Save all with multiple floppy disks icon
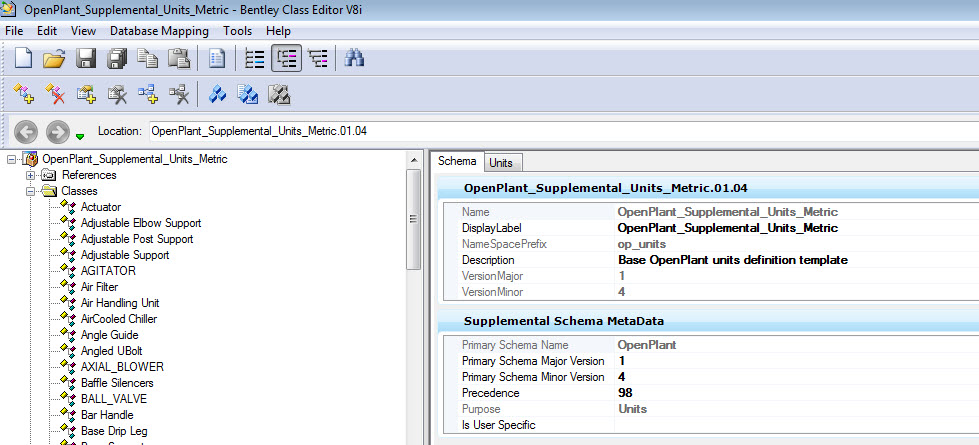This screenshot has height=445, width=979. coord(117,59)
